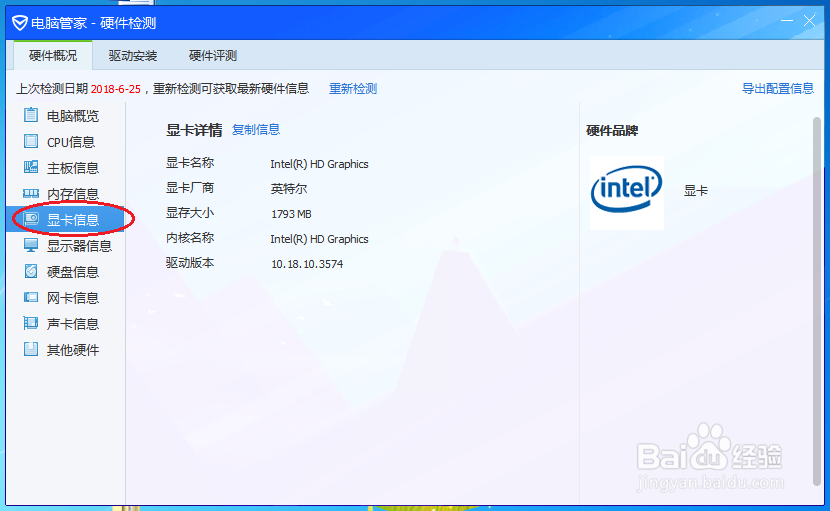The image size is (830, 511).
Task: Click the 网卡信息 network card icon
Action: click(x=31, y=297)
